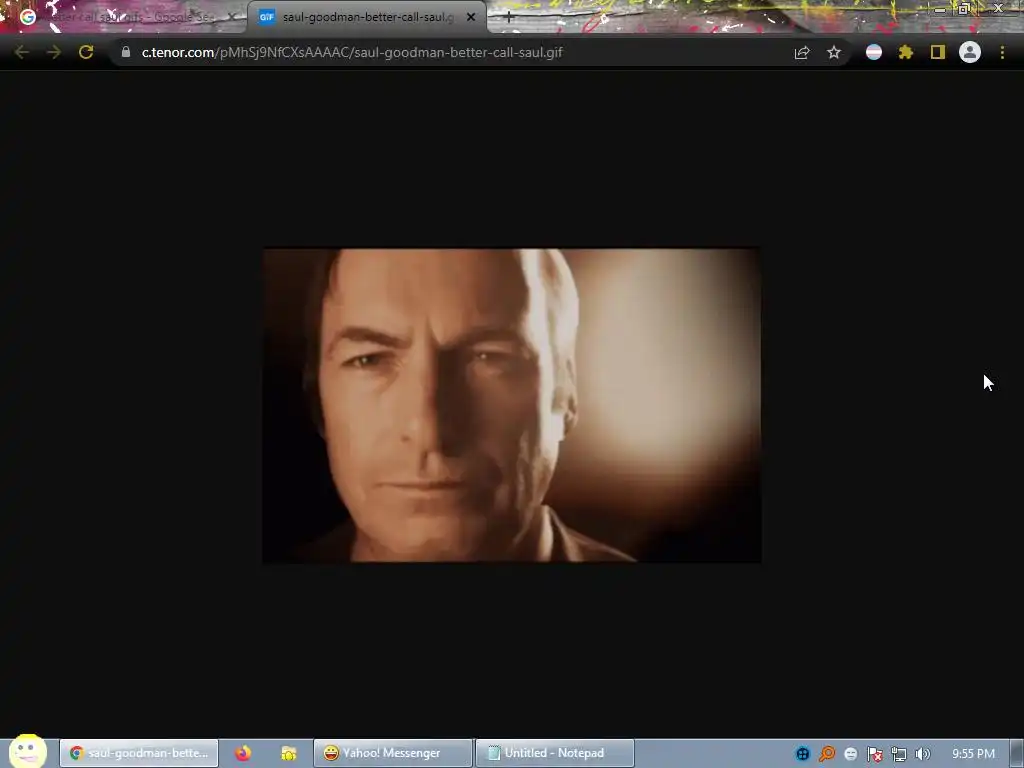The image size is (1024, 768).
Task: Open the file explorer folder on the taskbar
Action: [289, 754]
